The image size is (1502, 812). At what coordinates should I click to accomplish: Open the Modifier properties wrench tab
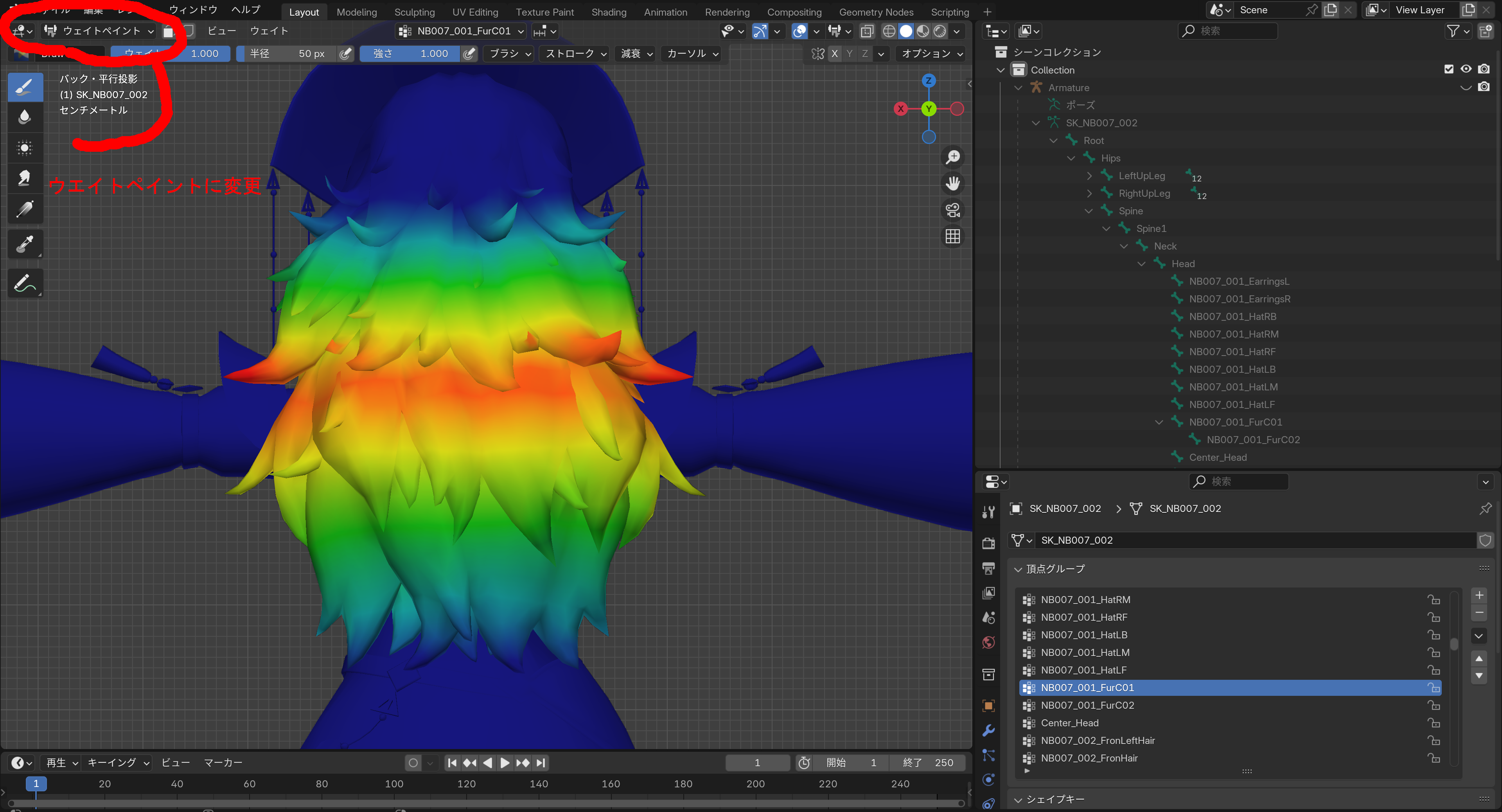coord(988,730)
